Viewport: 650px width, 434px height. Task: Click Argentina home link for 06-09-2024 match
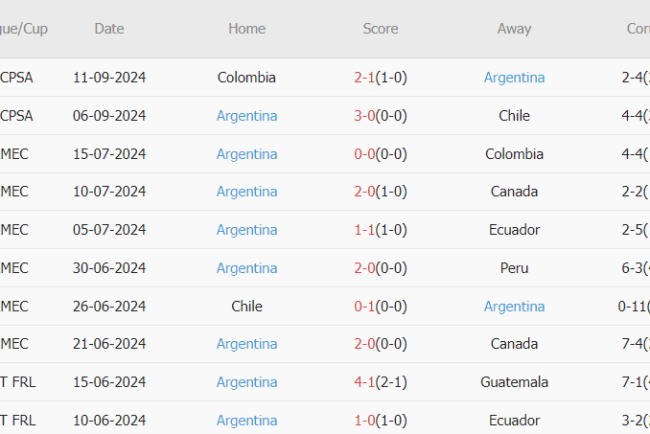click(246, 115)
